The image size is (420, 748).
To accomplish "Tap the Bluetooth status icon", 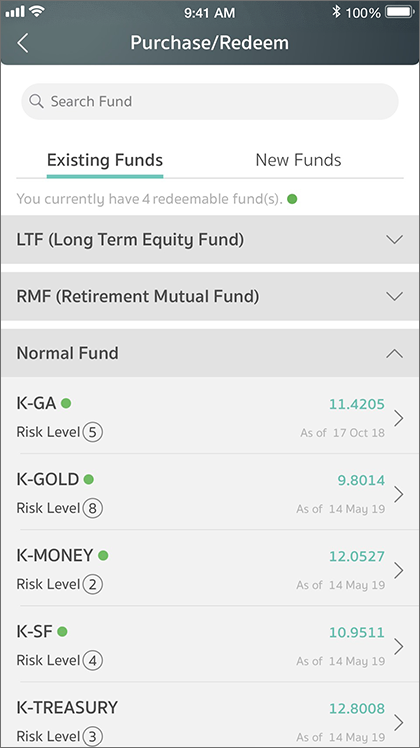I will (336, 12).
